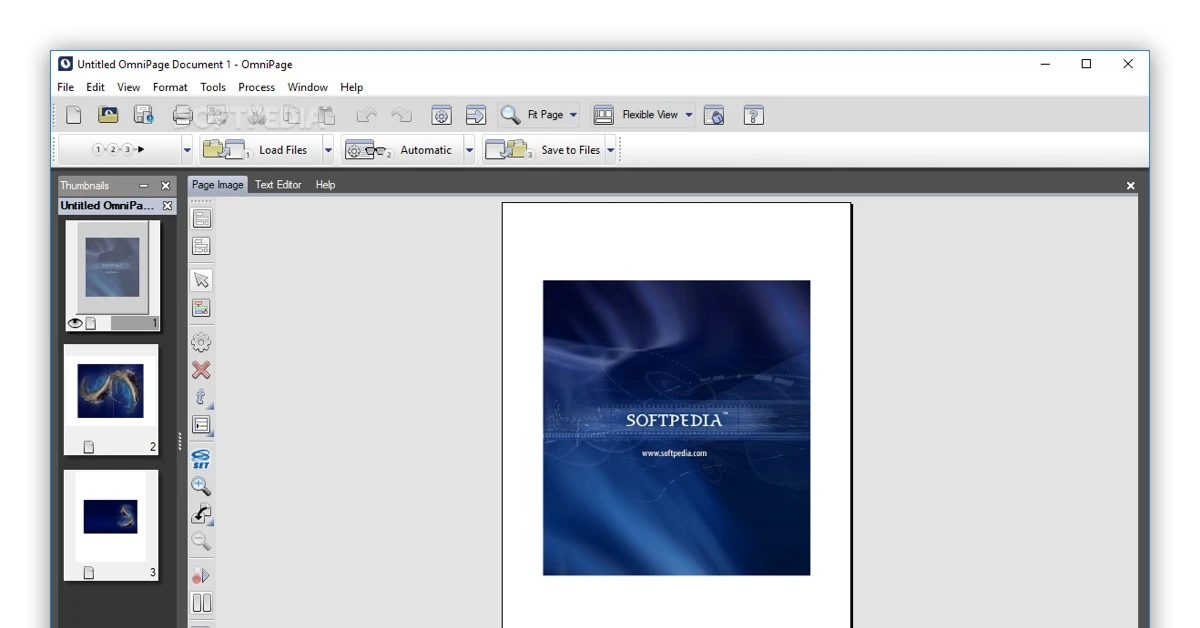The image size is (1200, 628).
Task: Open the Flexible View dropdown
Action: tap(688, 115)
